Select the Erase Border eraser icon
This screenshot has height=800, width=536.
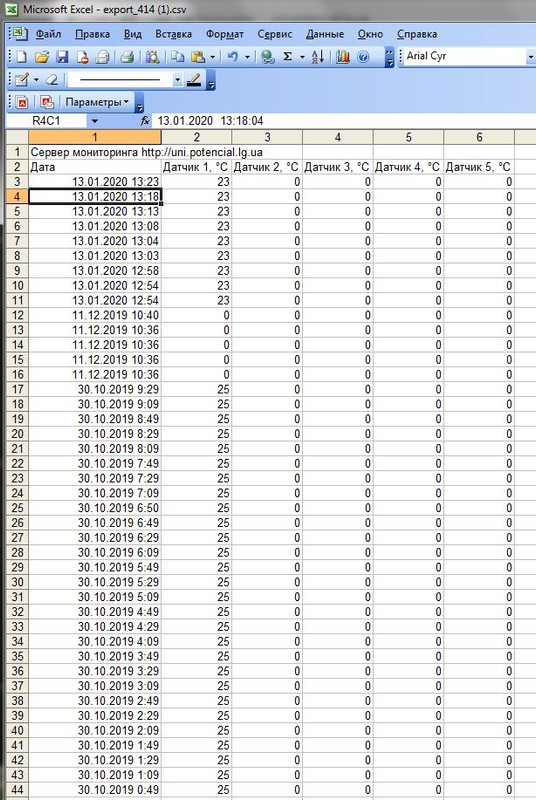[52, 80]
